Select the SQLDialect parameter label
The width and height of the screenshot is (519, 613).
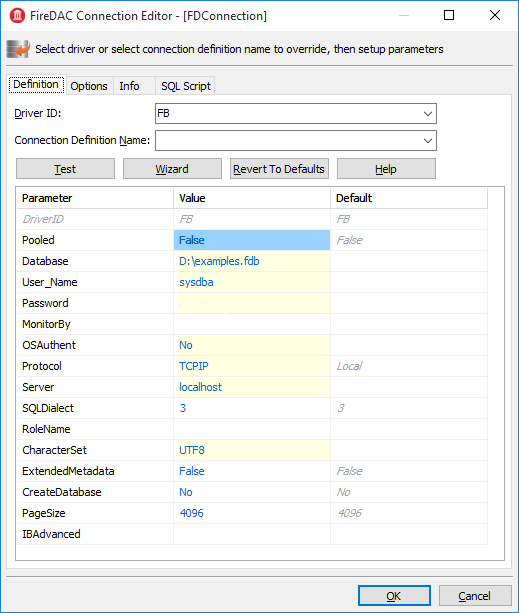coord(48,408)
